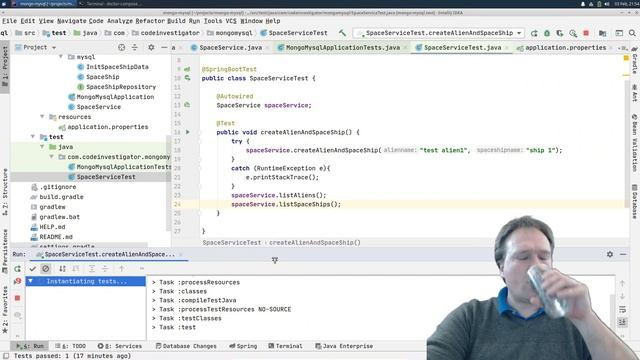Switch to SpaceService.java tab
This screenshot has height=360, width=640.
[x=230, y=48]
